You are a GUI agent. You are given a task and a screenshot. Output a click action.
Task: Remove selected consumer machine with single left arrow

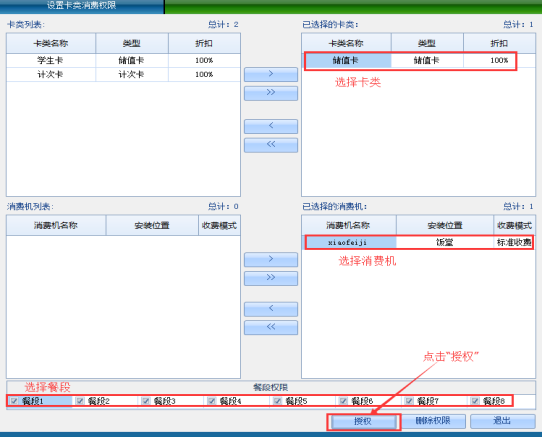click(271, 309)
